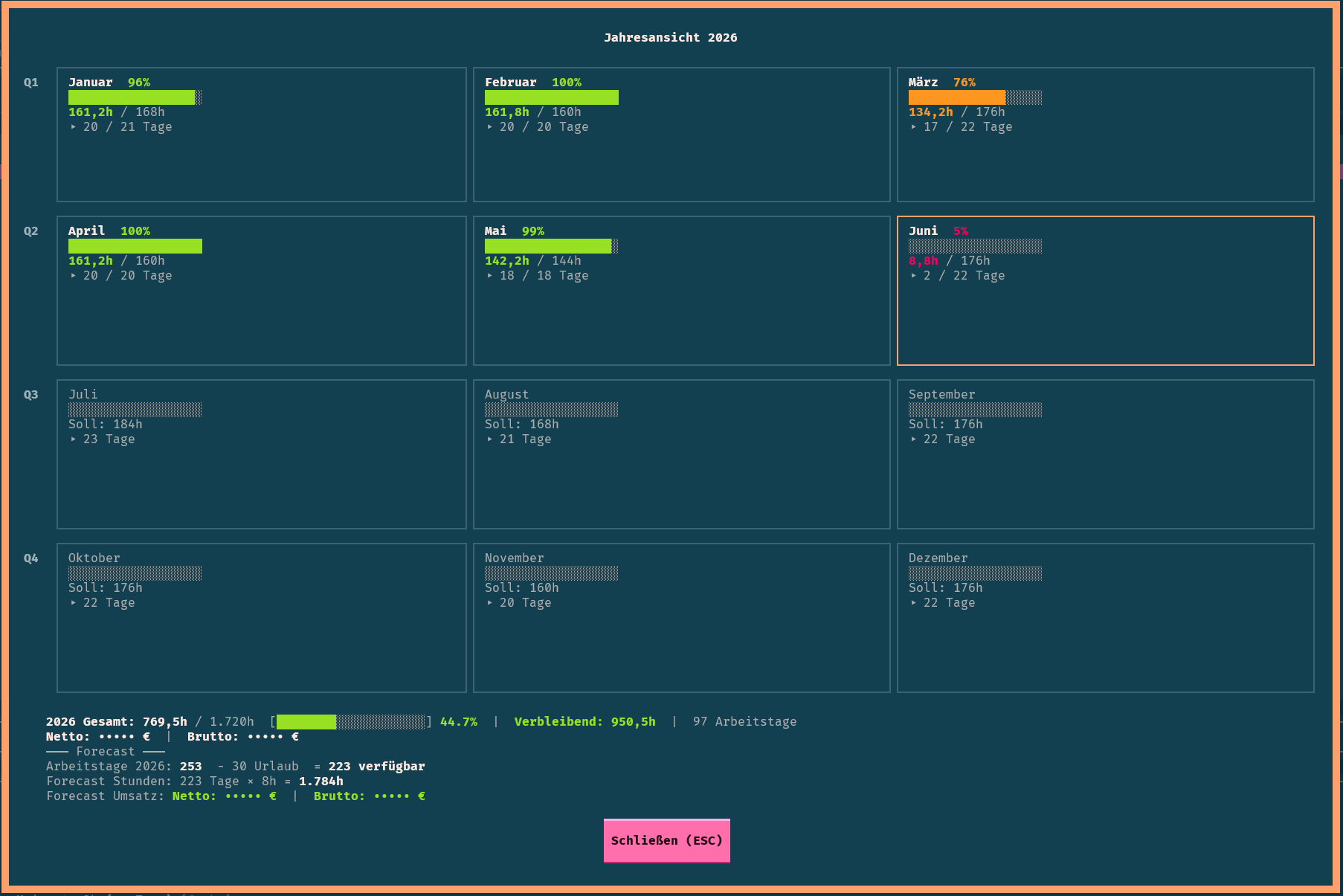The height and width of the screenshot is (896, 1343).
Task: Expand the Januar days triangle marker
Action: [73, 127]
